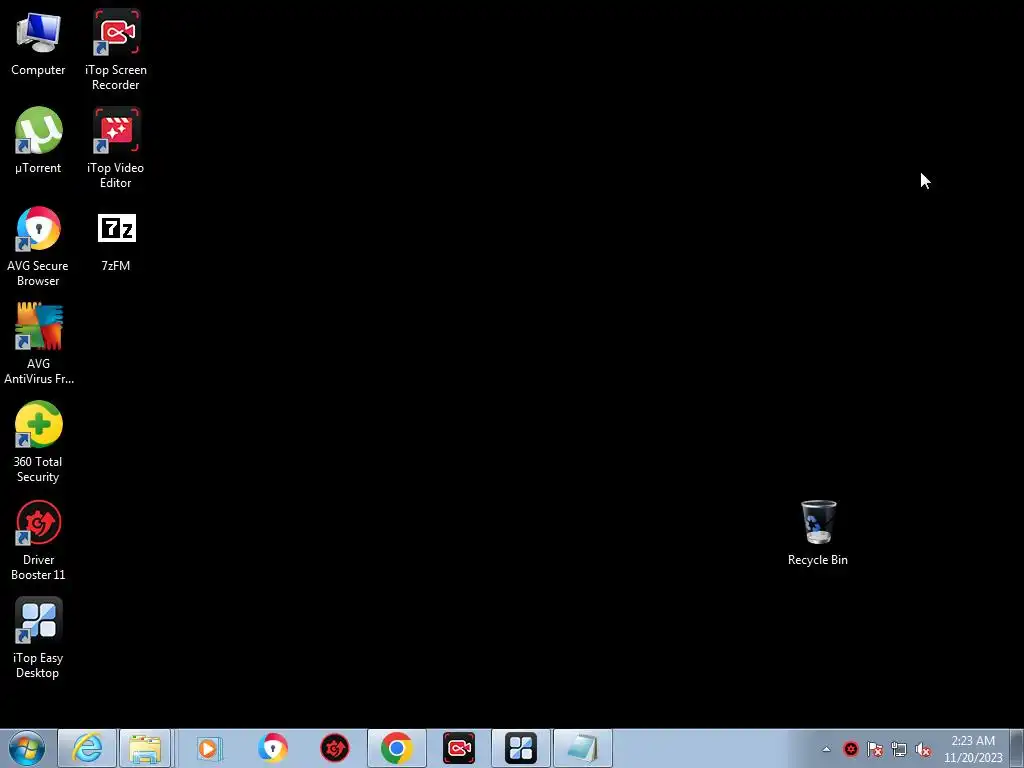Click the Show desktop strip
Image resolution: width=1024 pixels, height=768 pixels.
(1017, 748)
